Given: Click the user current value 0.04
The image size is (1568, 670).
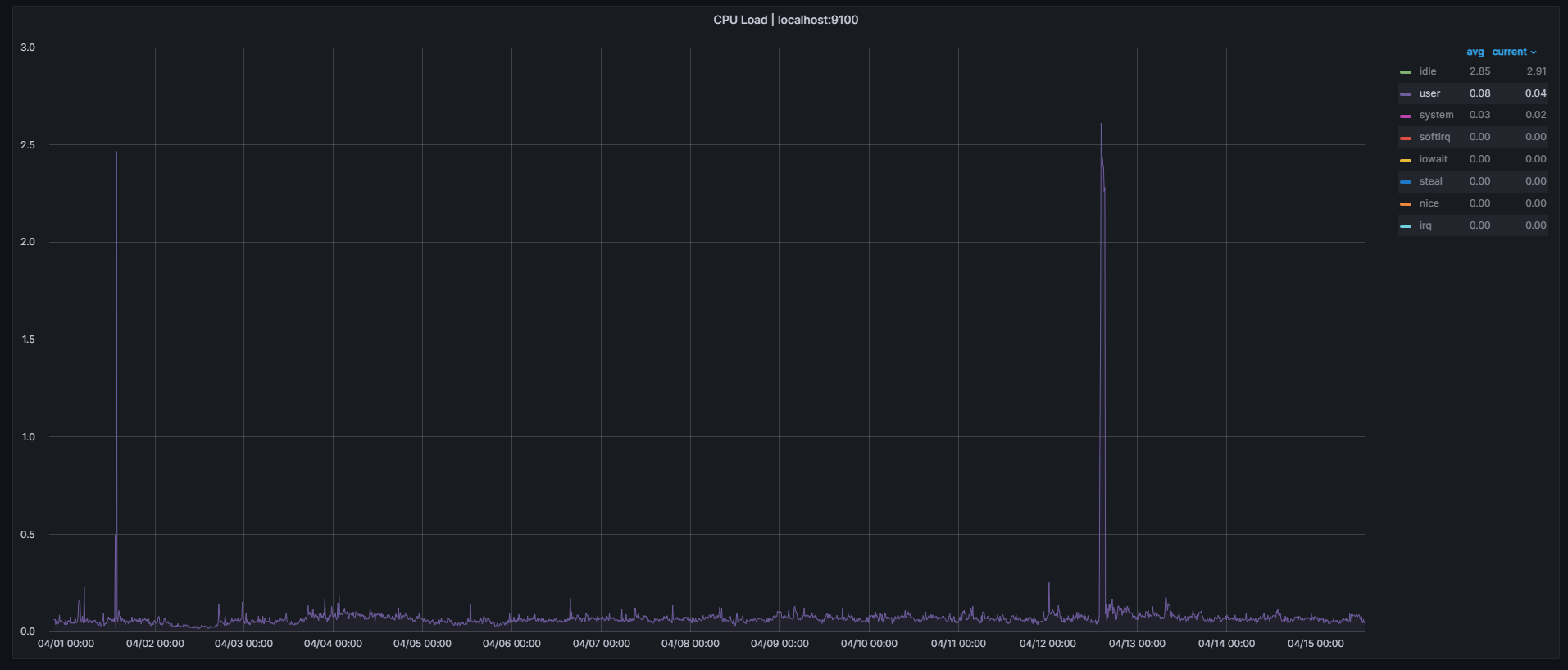Looking at the screenshot, I should click(1536, 93).
